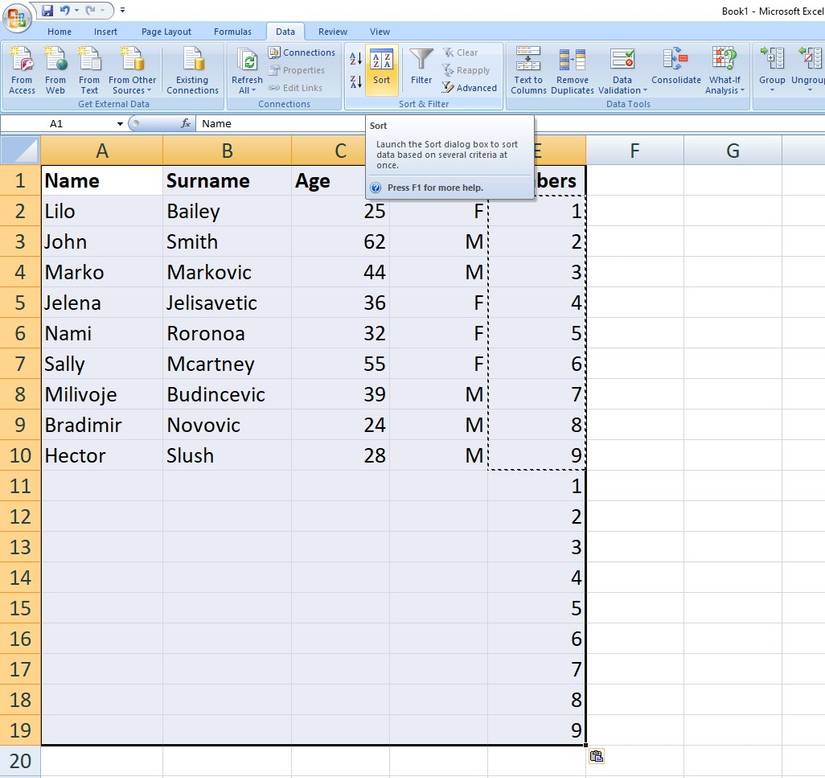The image size is (825, 778).
Task: Import data From Text
Action: pos(89,70)
